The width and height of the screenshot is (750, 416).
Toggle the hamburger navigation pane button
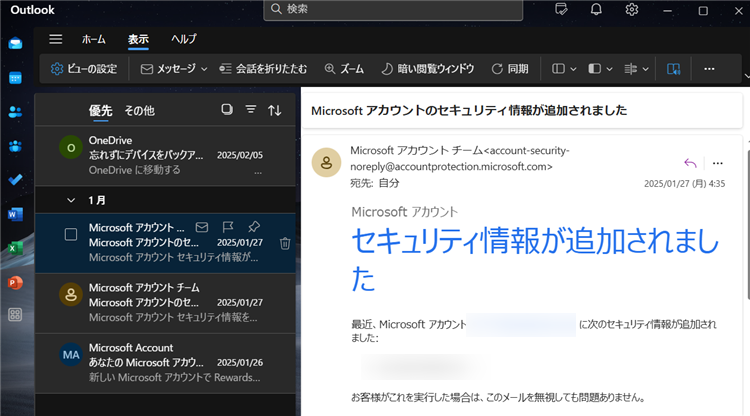tap(55, 39)
